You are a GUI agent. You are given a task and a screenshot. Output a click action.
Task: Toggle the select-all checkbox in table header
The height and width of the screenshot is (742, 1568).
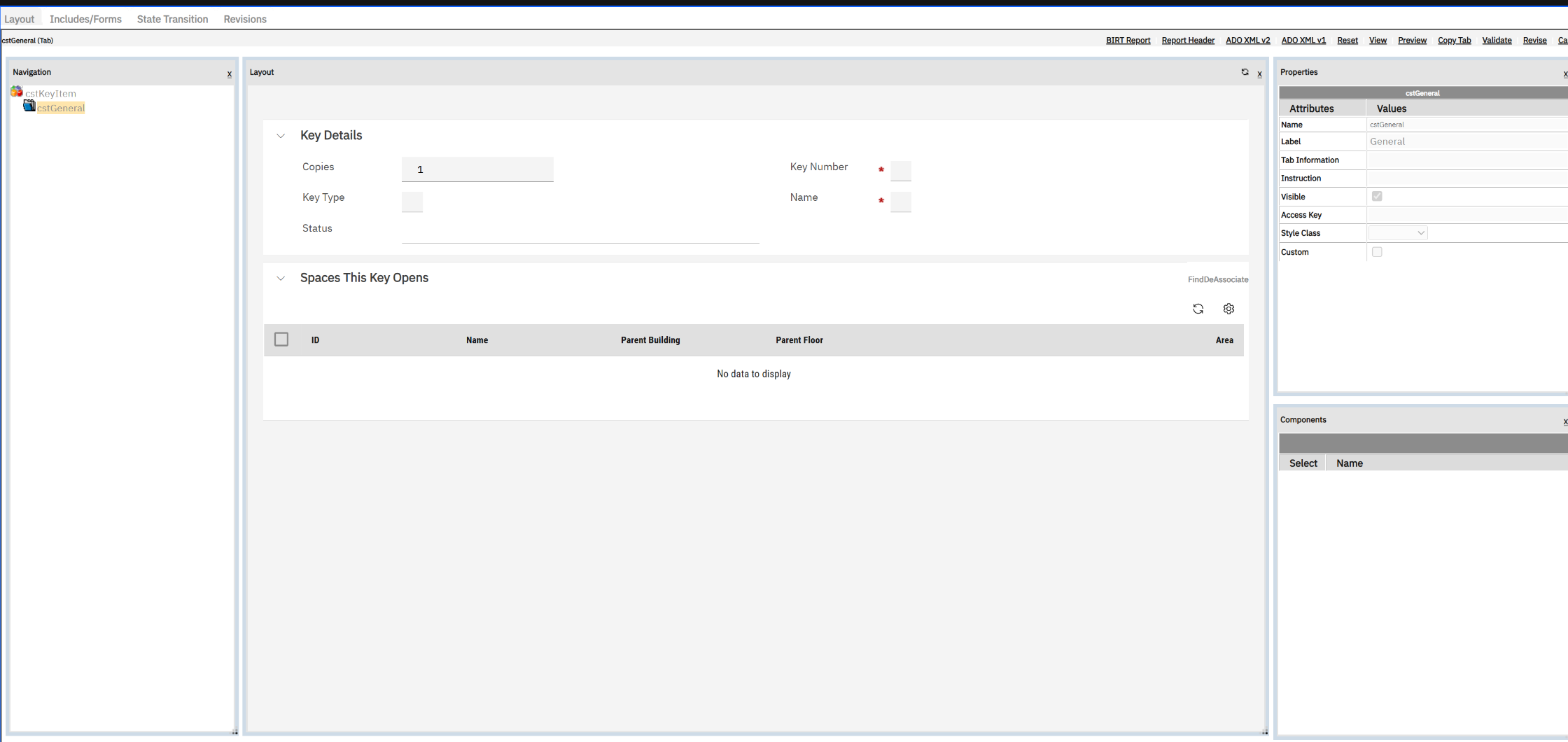[x=281, y=339]
